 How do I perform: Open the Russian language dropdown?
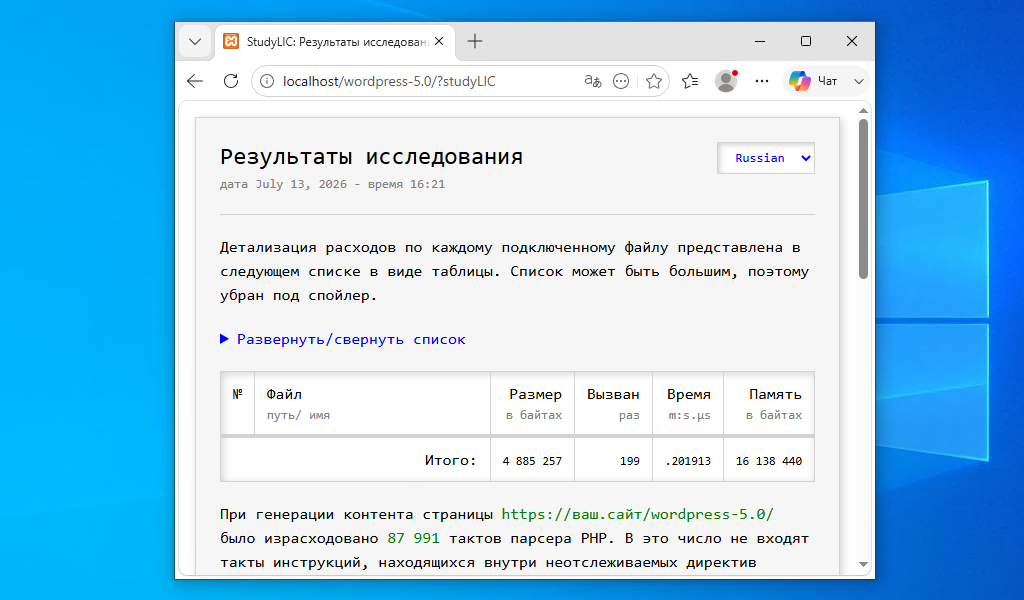(x=765, y=158)
